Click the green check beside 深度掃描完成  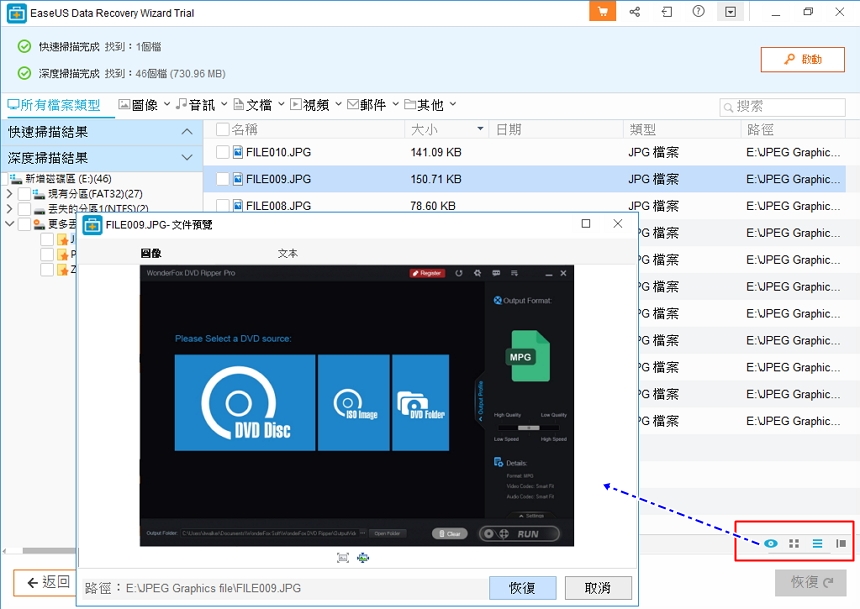24,73
